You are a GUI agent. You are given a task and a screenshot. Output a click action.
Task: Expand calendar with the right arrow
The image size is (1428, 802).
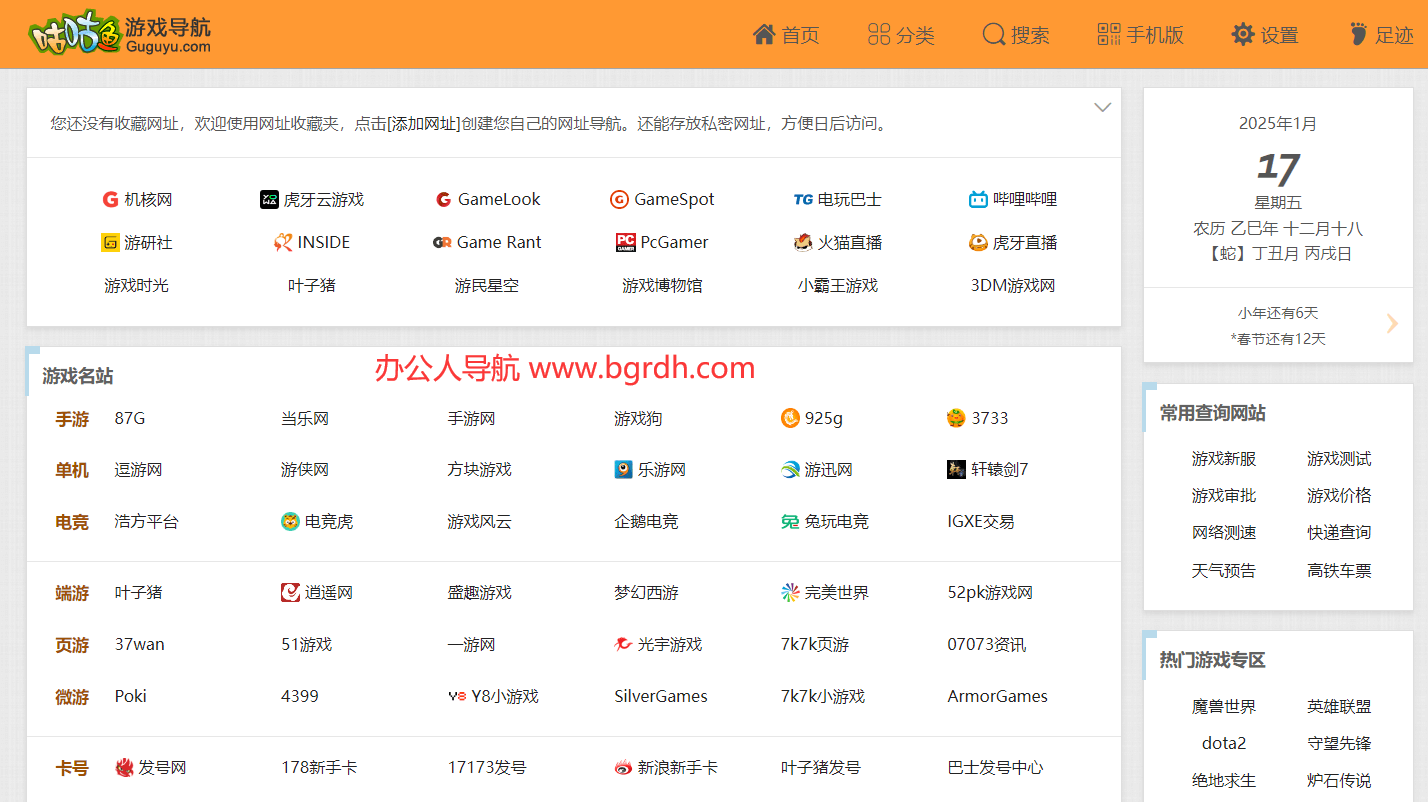tap(1392, 323)
